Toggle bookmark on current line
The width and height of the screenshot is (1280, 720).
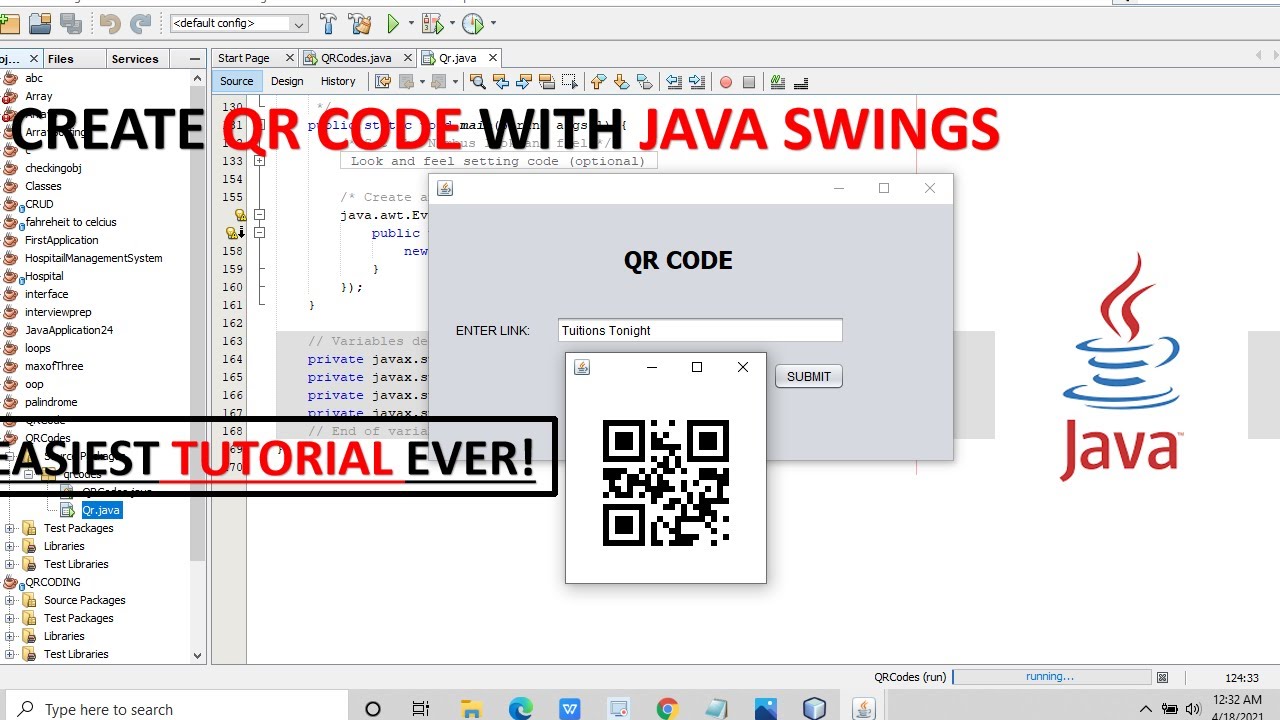point(645,82)
